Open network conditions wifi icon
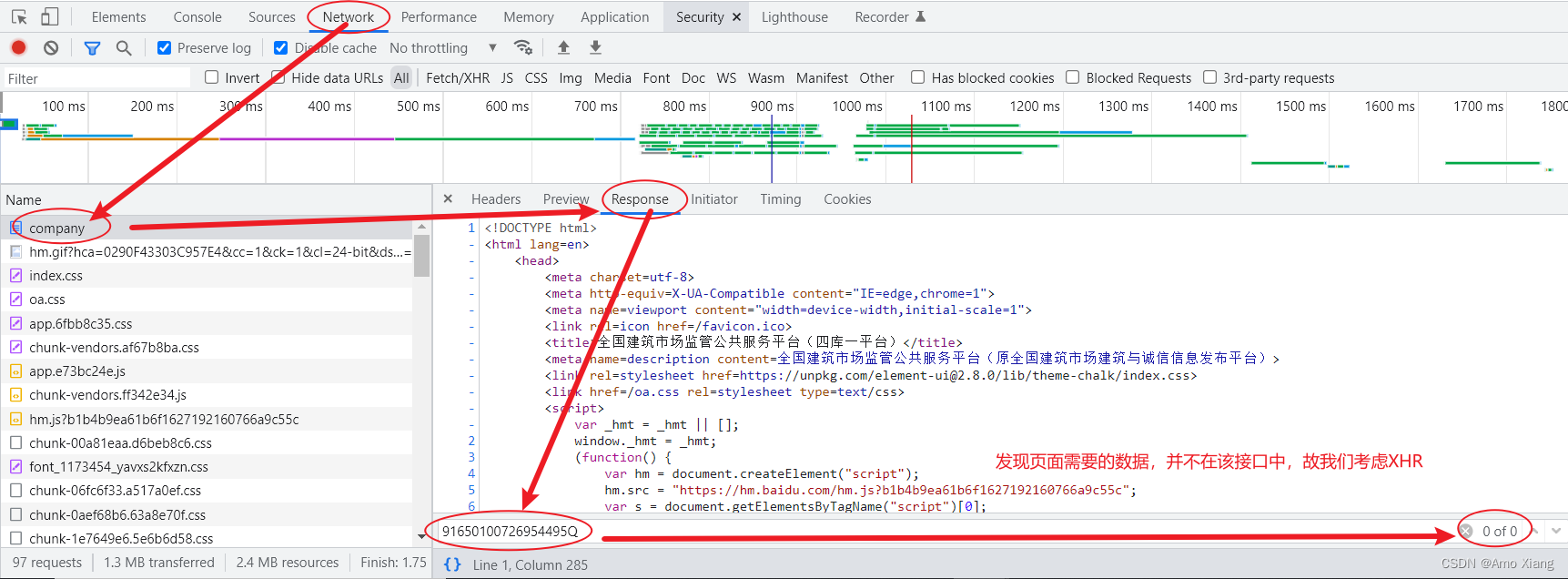The width and height of the screenshot is (1568, 579). click(522, 47)
